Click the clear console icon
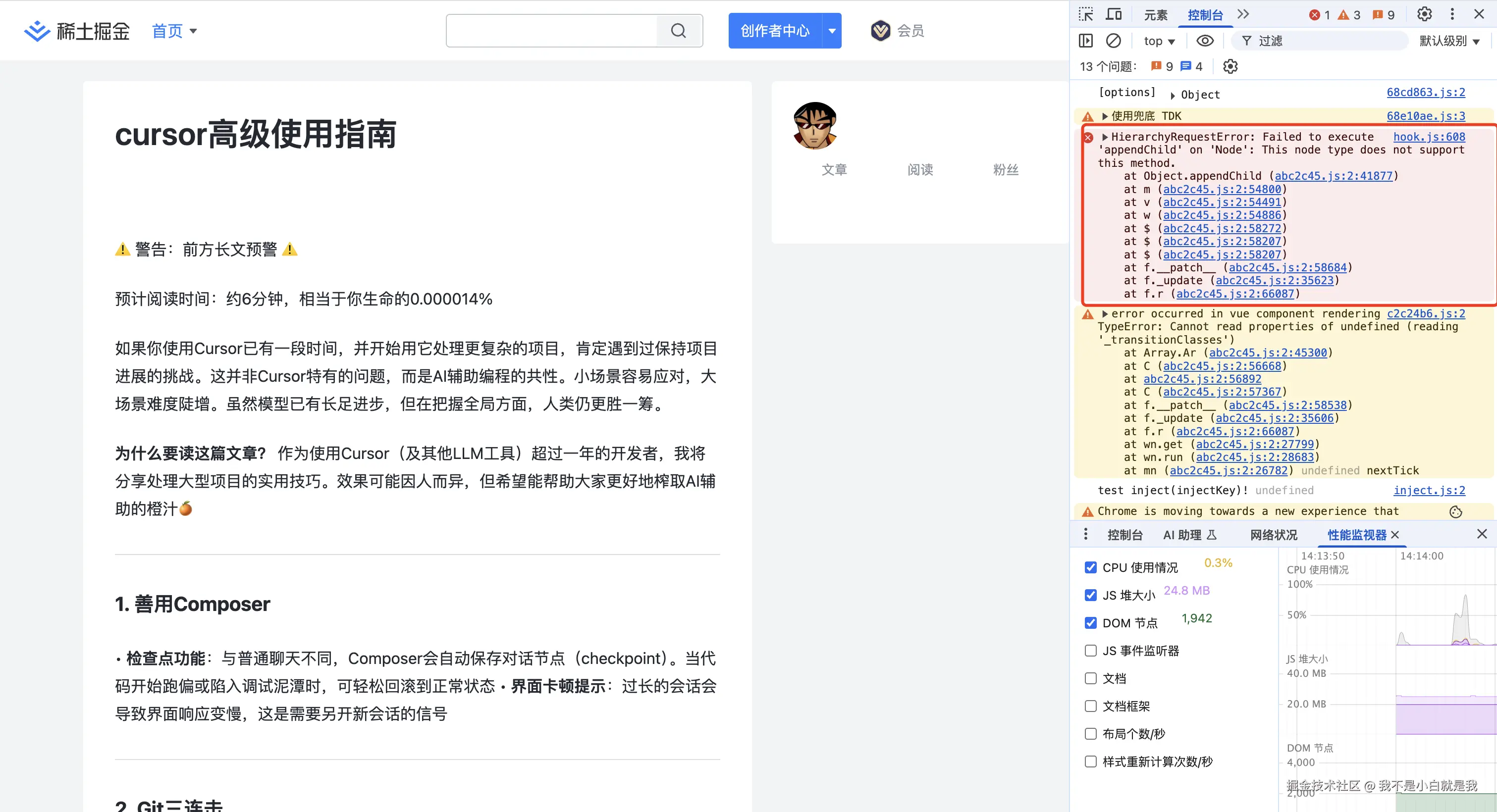The width and height of the screenshot is (1497, 812). (x=1114, y=40)
